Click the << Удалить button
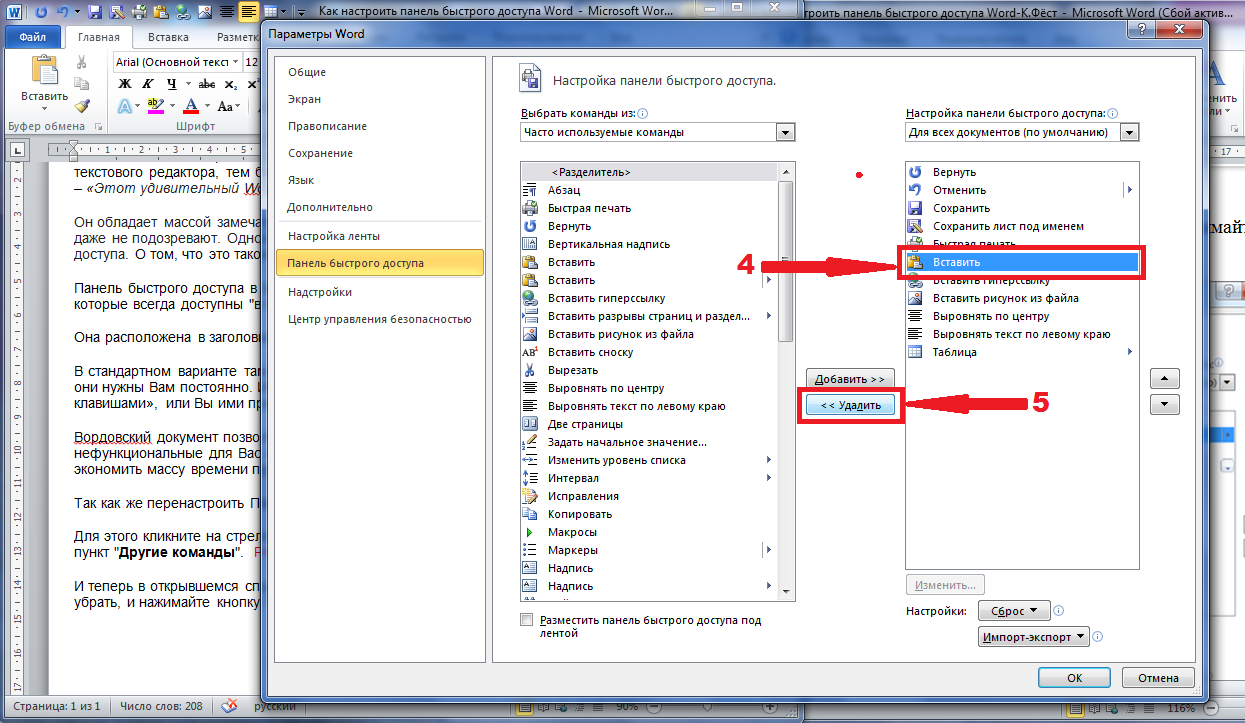 coord(850,405)
